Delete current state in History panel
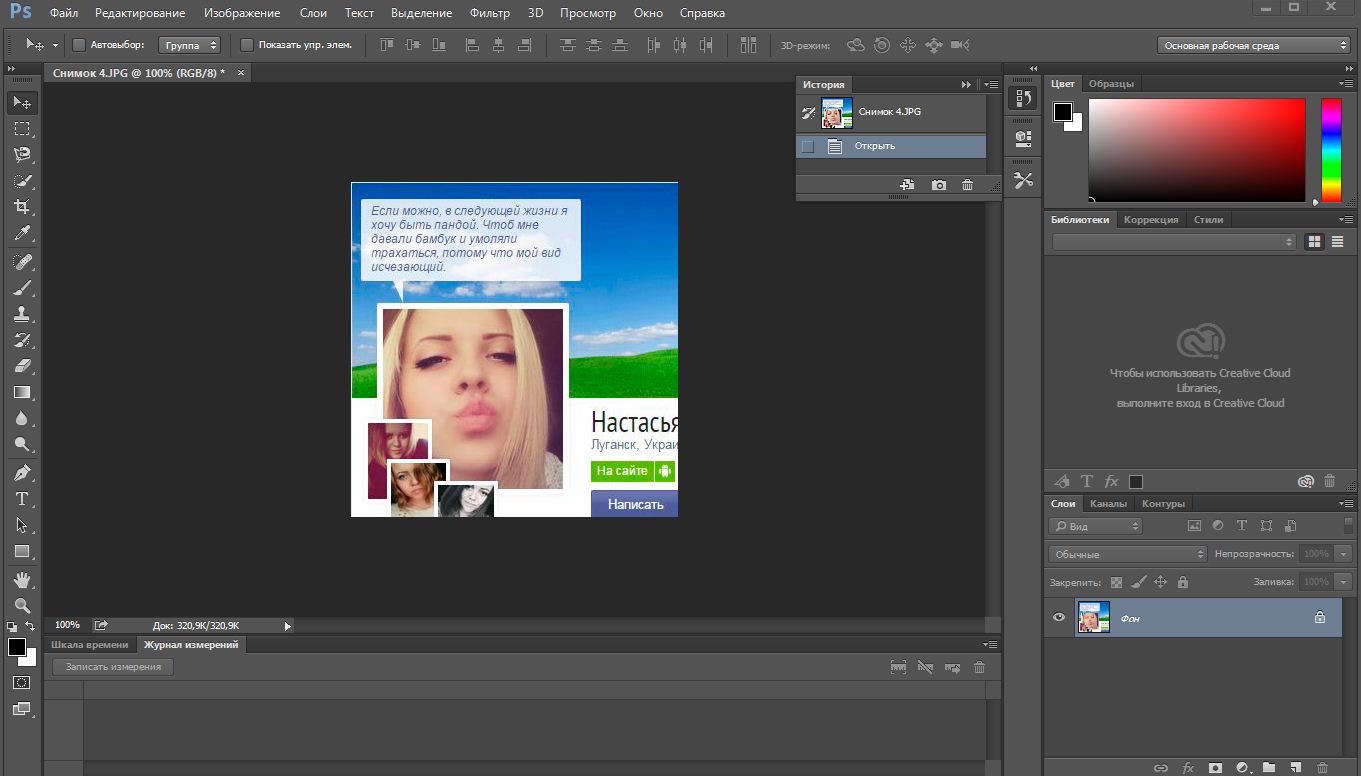Screen dimensions: 1361x776 pyautogui.click(x=967, y=185)
